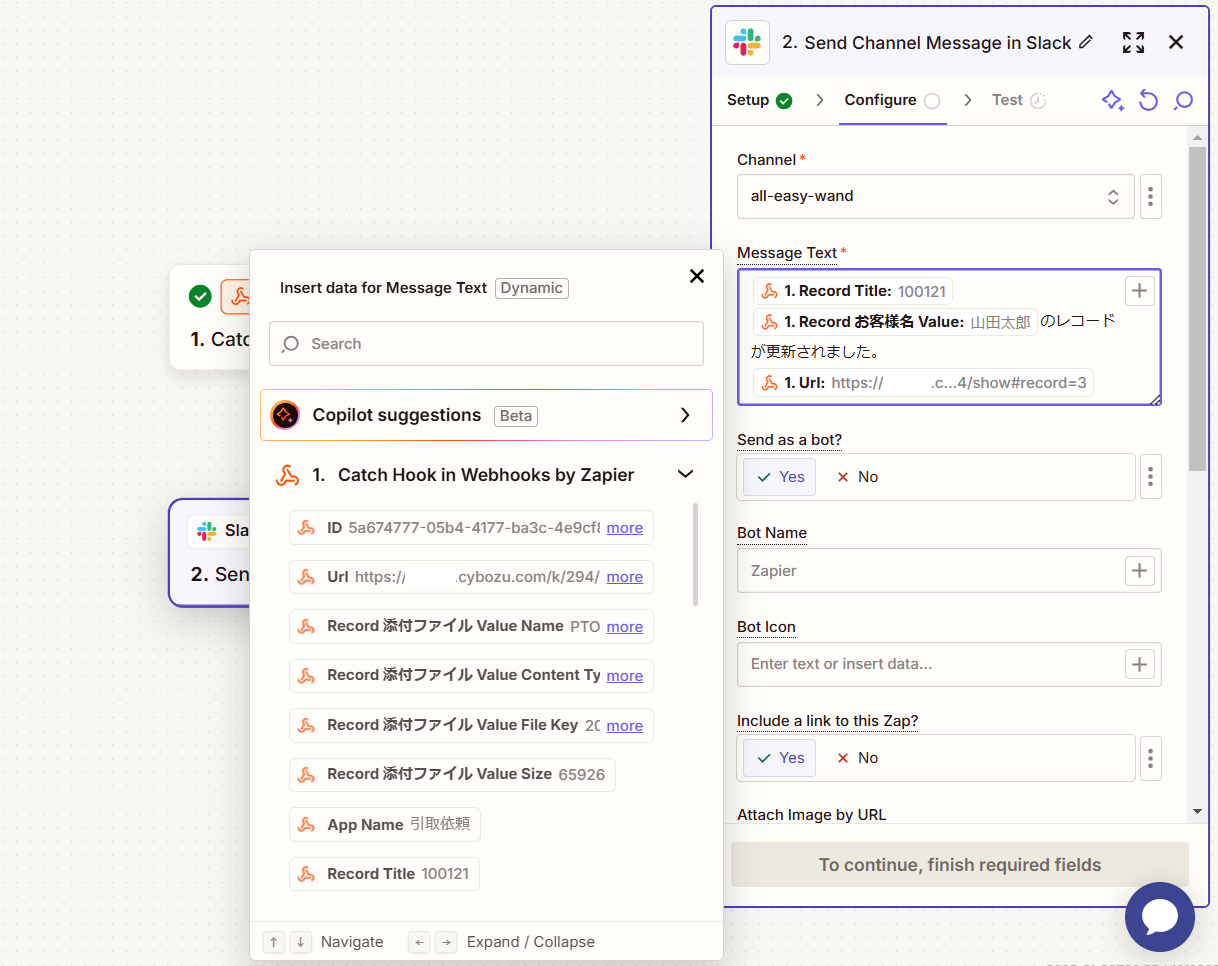The height and width of the screenshot is (966, 1218).
Task: Select No for Include a link to this Zap
Action: 857,758
